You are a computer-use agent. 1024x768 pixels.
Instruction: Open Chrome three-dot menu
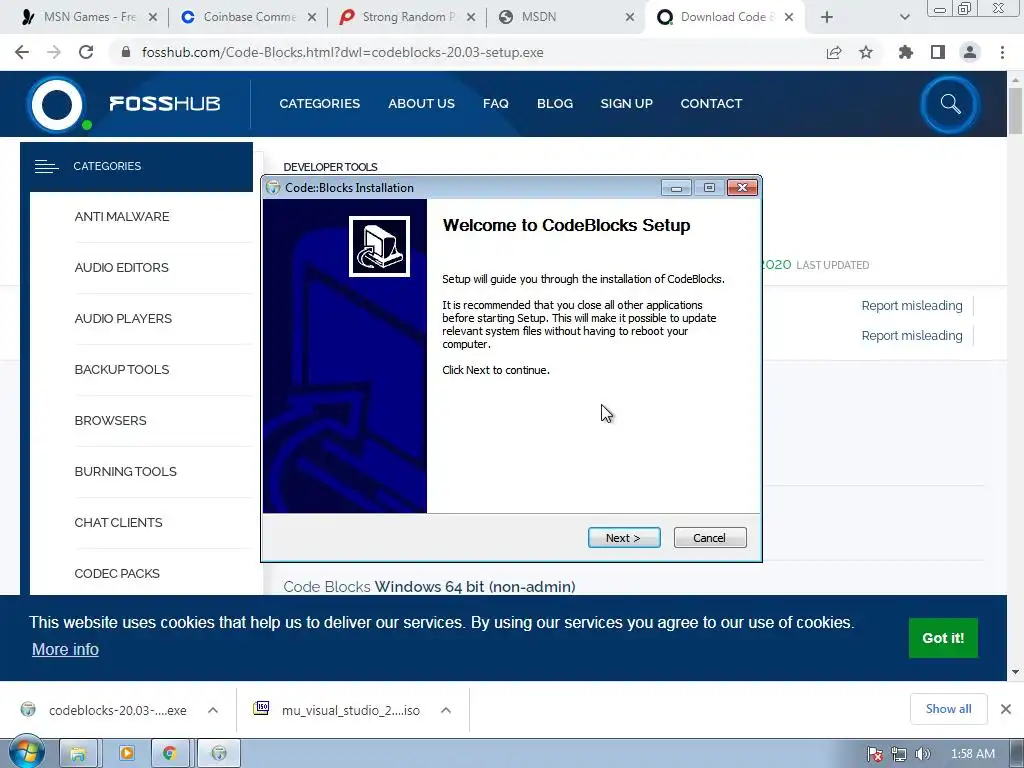click(1002, 52)
